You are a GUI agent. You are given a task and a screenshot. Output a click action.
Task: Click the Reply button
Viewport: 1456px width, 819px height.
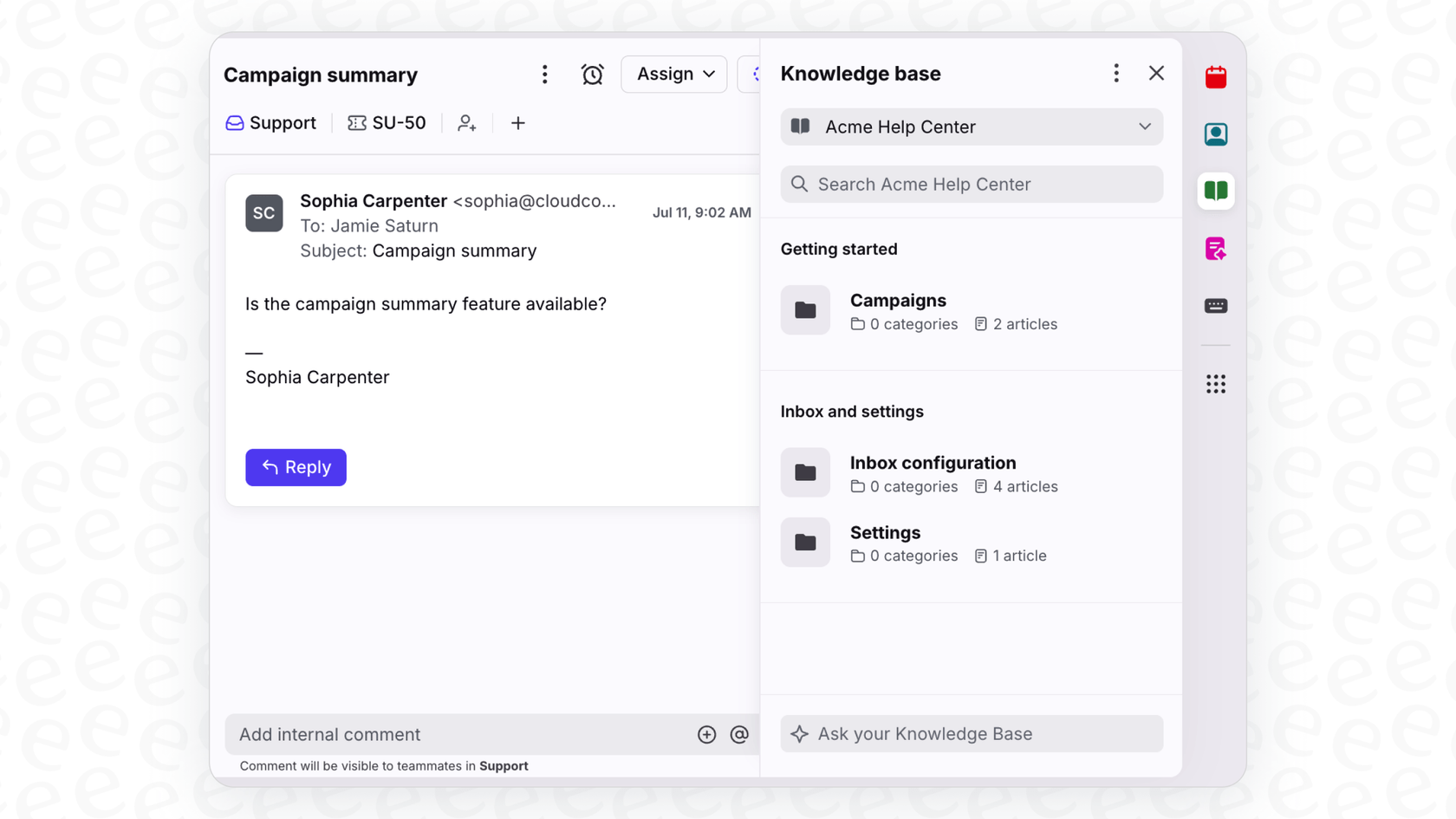296,467
